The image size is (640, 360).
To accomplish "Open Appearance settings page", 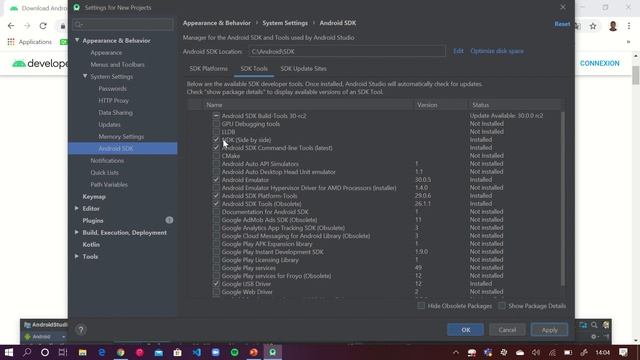I will pyautogui.click(x=106, y=53).
